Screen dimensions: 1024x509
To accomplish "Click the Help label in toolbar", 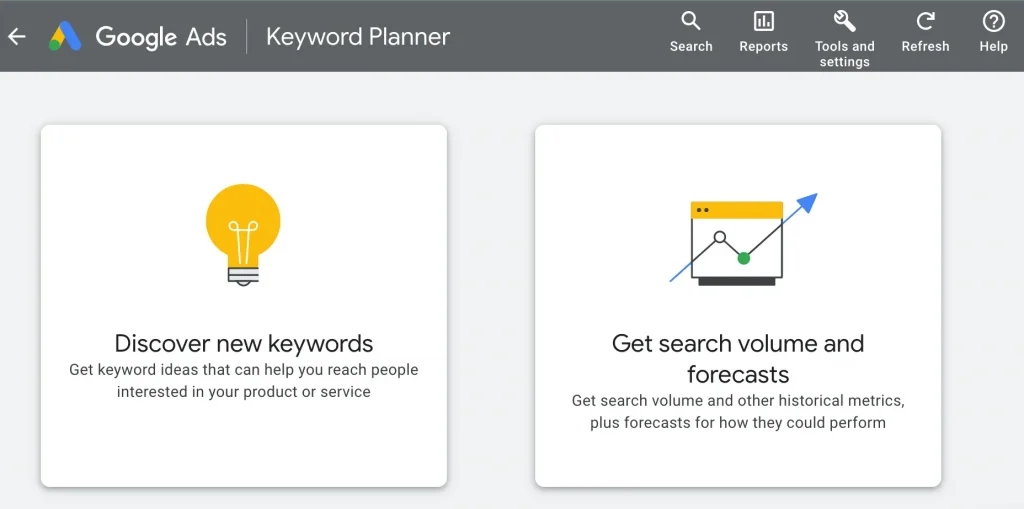I will (993, 46).
